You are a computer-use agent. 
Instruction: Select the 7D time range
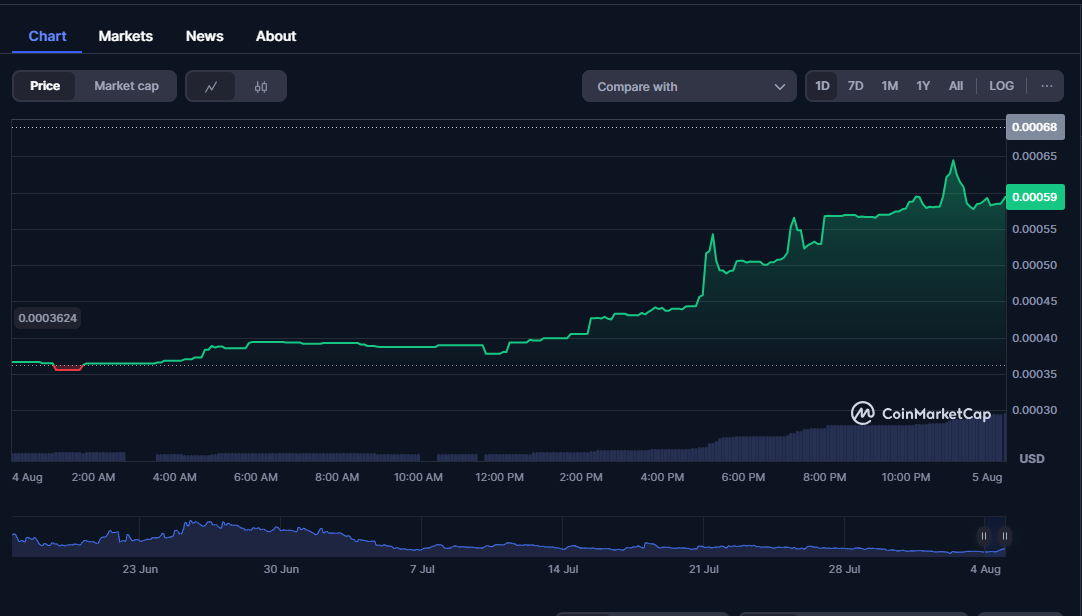click(855, 86)
